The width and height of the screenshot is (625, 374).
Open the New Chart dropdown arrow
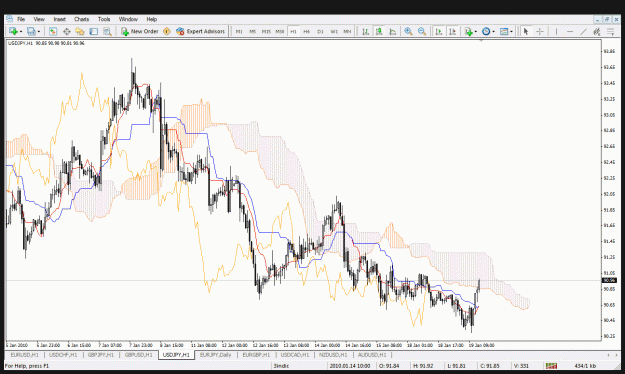click(21, 31)
